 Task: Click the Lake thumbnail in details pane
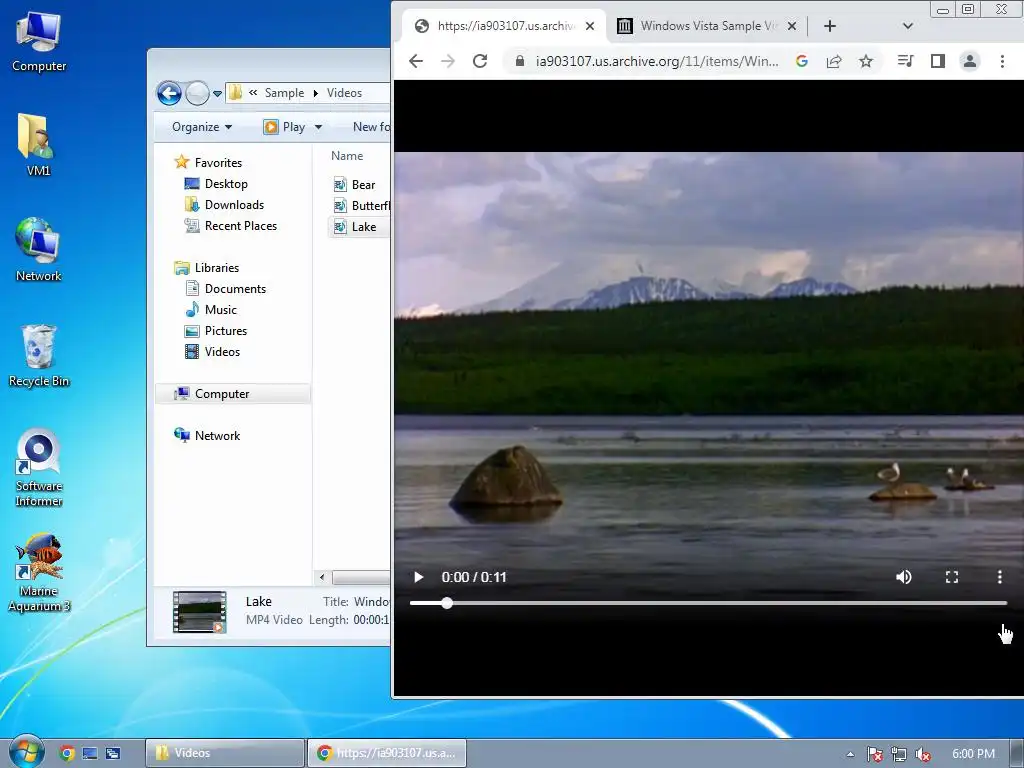point(200,612)
